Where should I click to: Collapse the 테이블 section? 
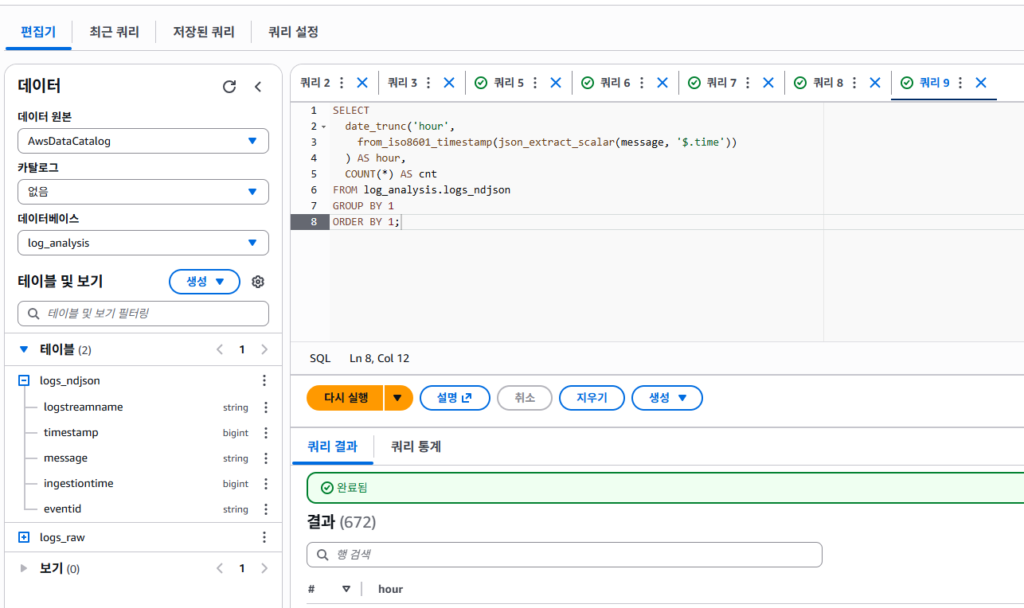tap(24, 350)
